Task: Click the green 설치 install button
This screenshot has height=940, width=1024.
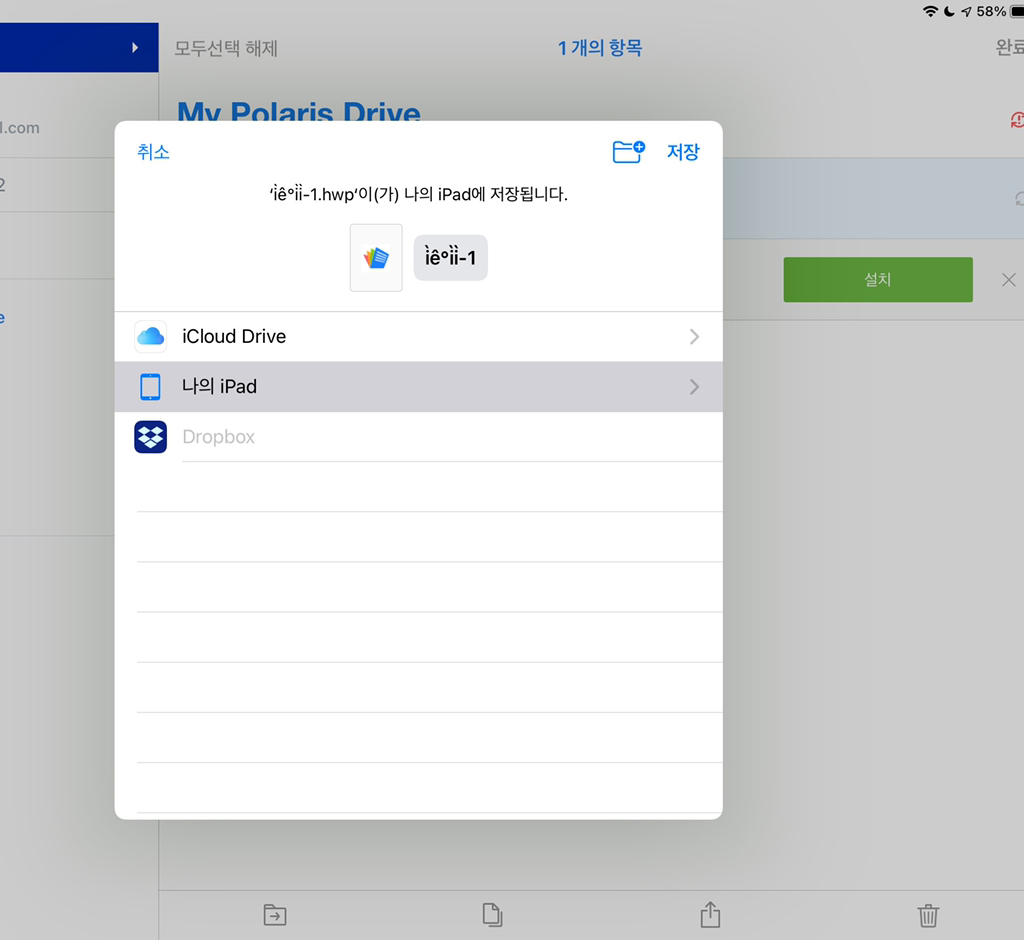Action: click(878, 280)
